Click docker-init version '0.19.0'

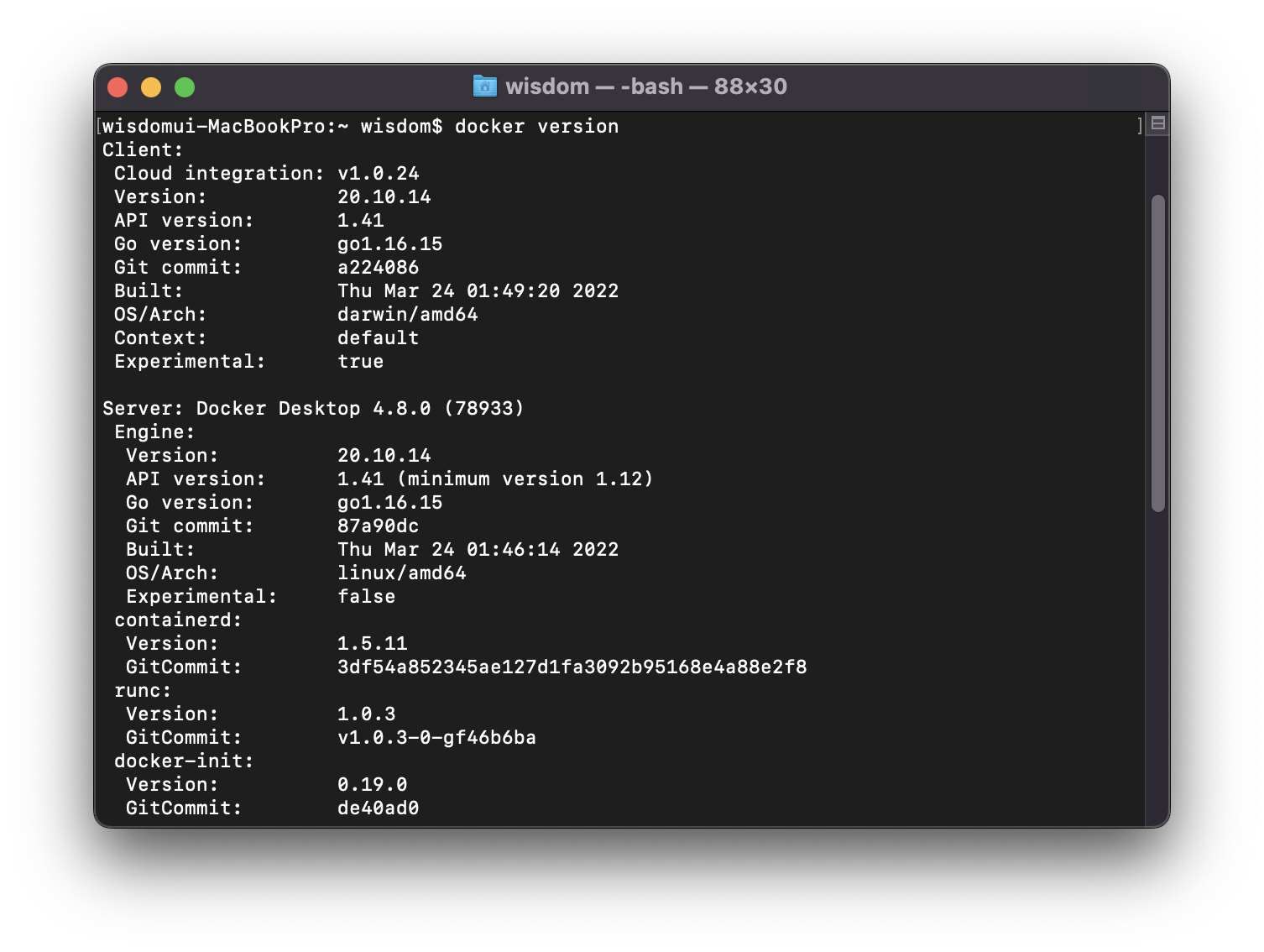point(373,785)
